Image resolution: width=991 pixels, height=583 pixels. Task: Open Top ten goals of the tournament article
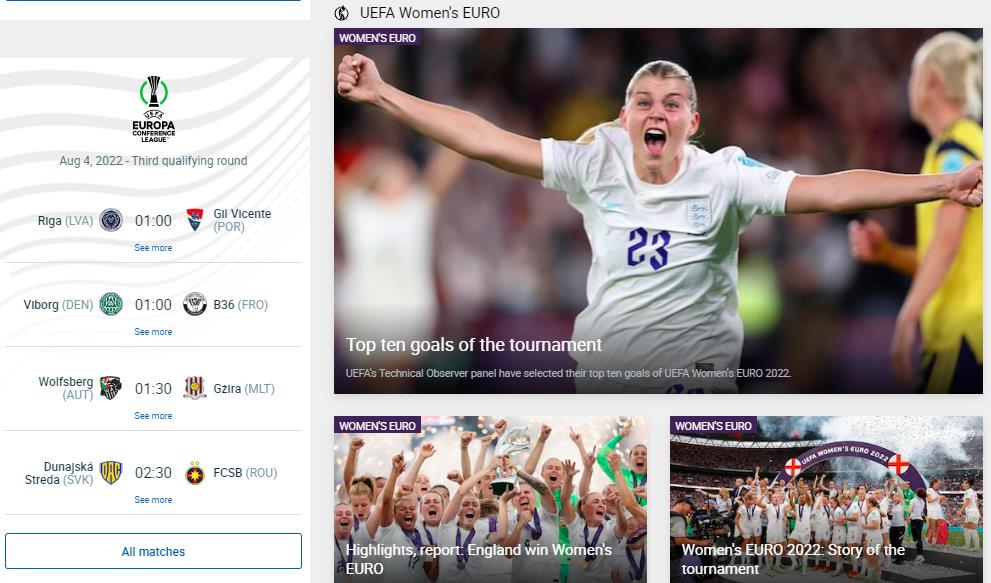[x=473, y=345]
